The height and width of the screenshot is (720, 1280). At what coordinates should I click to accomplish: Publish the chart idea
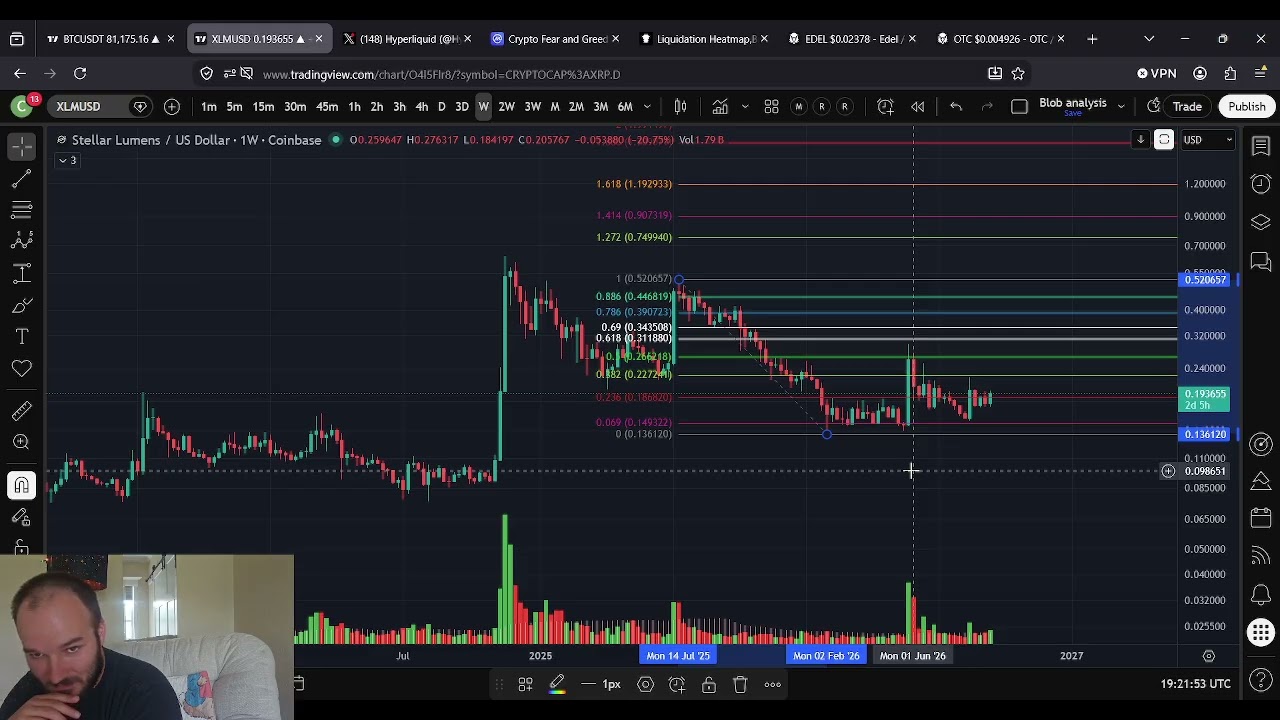pos(1246,106)
